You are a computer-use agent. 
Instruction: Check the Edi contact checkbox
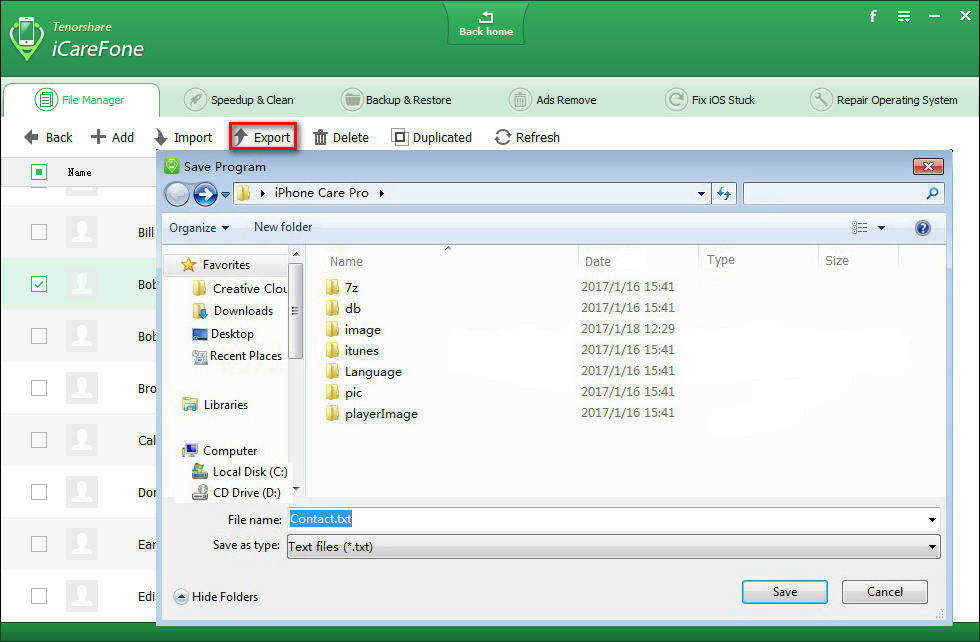coord(39,596)
